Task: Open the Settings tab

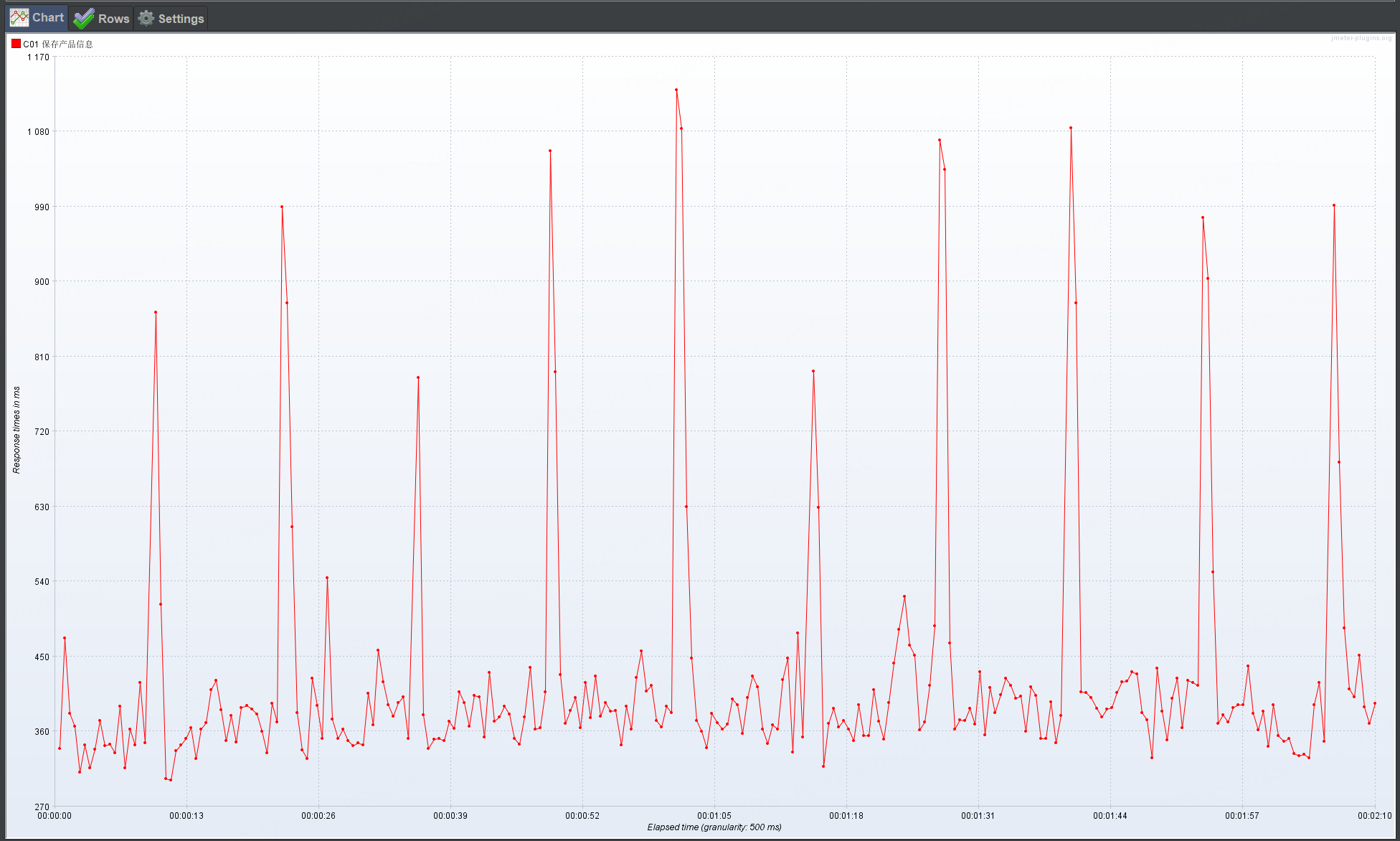Action: (171, 18)
